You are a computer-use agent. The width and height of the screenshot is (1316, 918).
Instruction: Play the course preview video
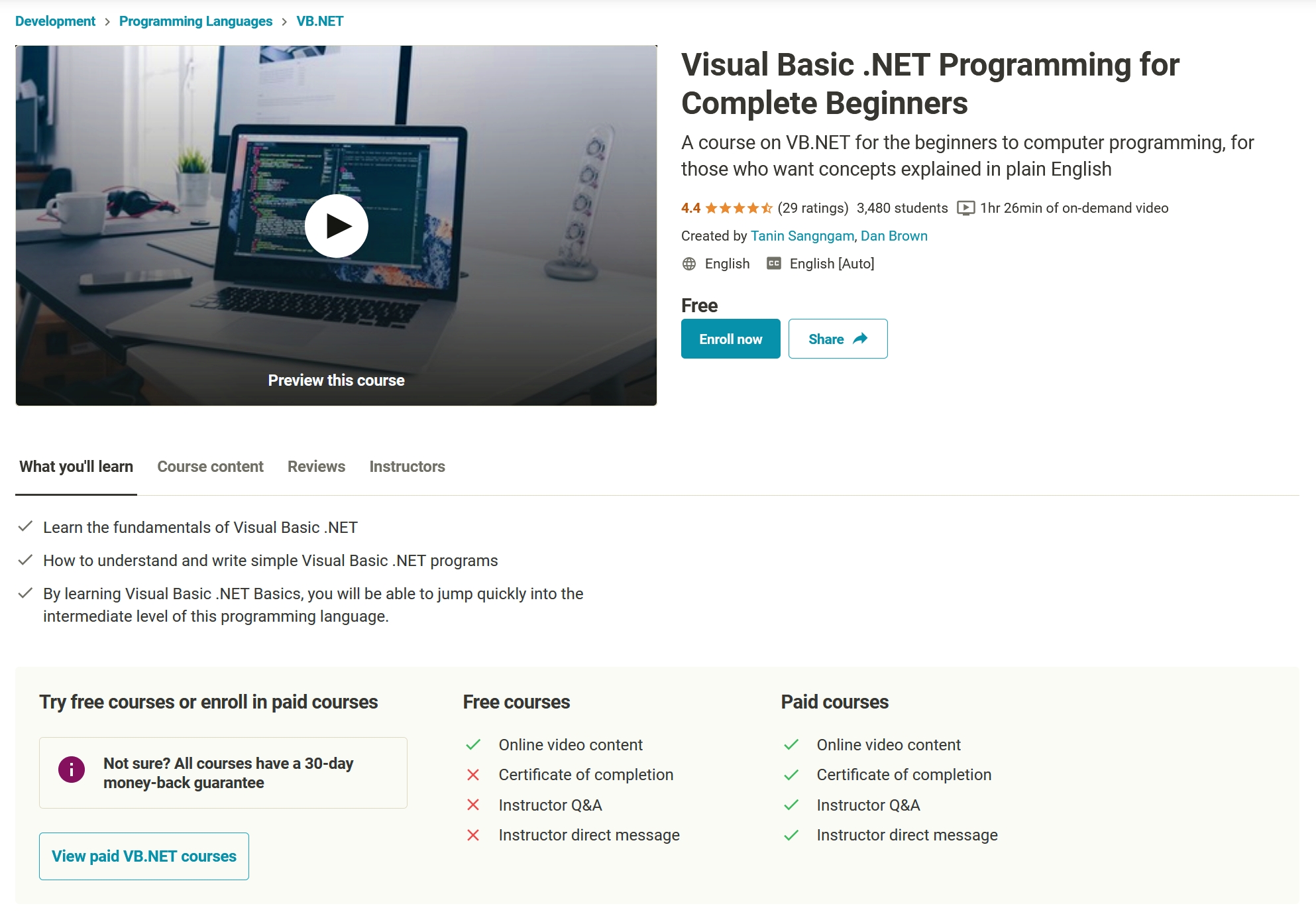coord(336,225)
